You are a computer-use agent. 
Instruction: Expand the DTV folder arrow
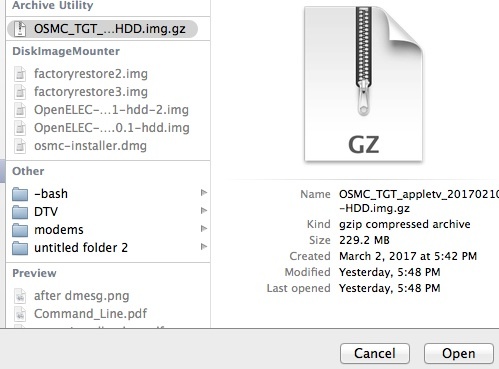[x=204, y=211]
